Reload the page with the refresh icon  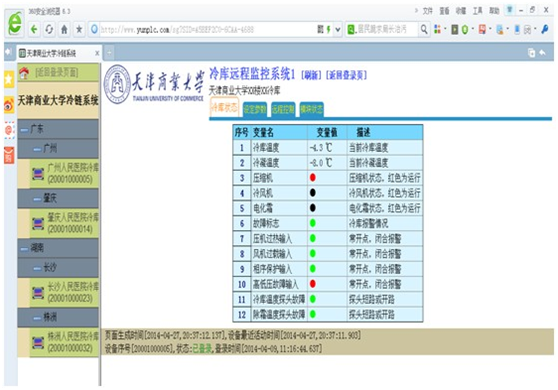49,29
